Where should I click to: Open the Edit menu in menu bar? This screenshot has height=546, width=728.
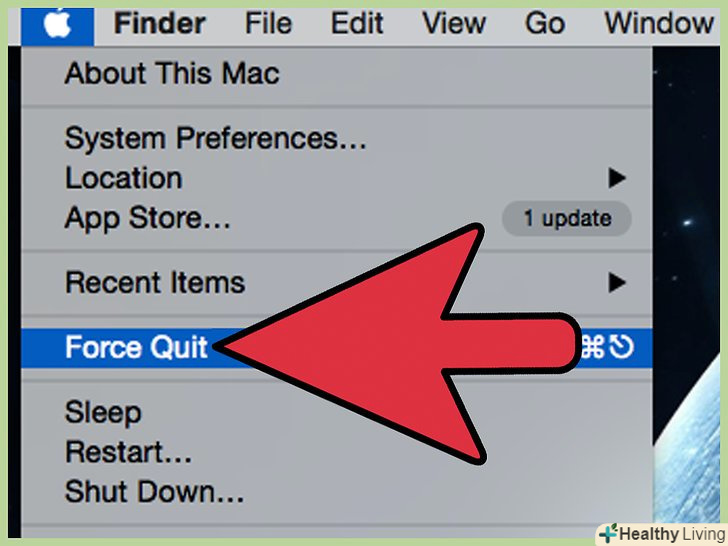coord(357,23)
